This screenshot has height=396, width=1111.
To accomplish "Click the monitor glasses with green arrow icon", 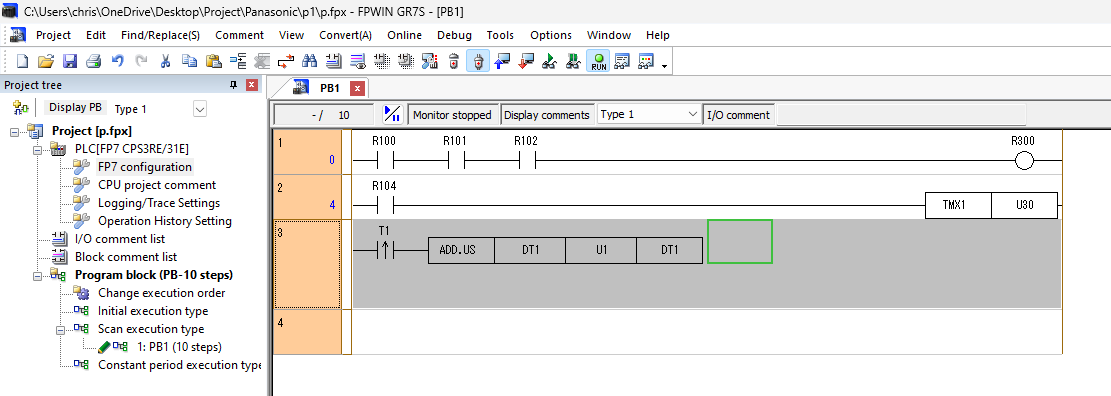I will click(550, 62).
